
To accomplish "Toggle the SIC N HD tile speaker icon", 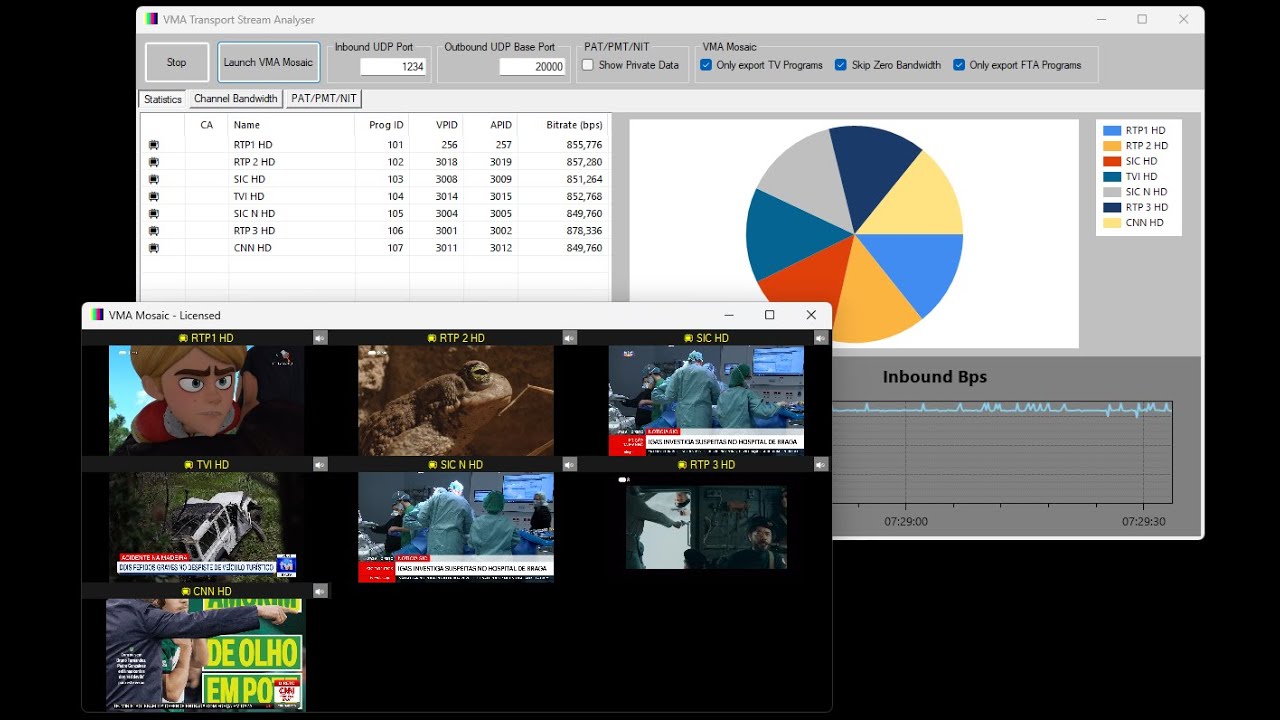I will [x=570, y=465].
